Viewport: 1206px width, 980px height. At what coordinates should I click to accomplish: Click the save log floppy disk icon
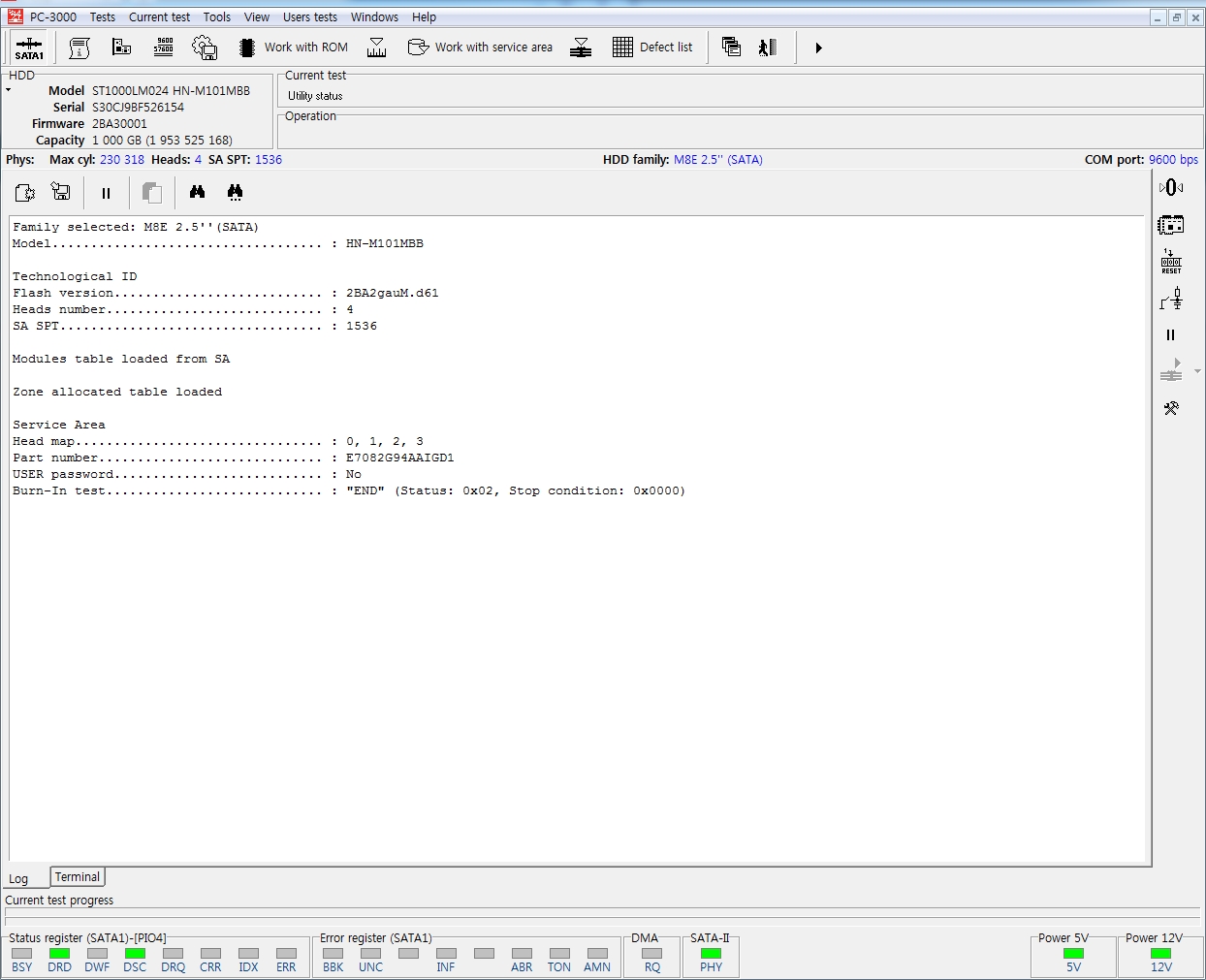tap(61, 192)
